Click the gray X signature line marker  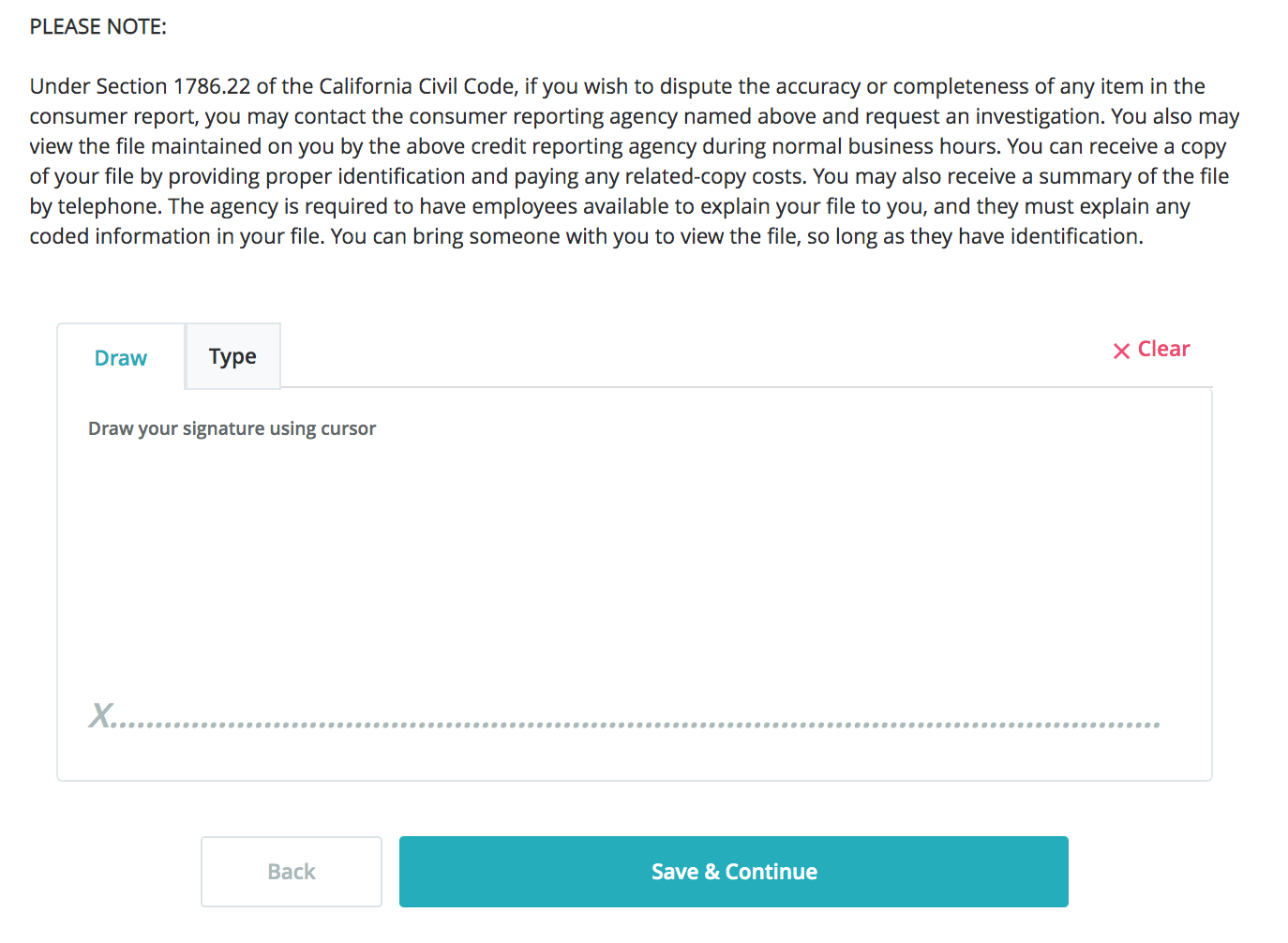pyautogui.click(x=100, y=715)
